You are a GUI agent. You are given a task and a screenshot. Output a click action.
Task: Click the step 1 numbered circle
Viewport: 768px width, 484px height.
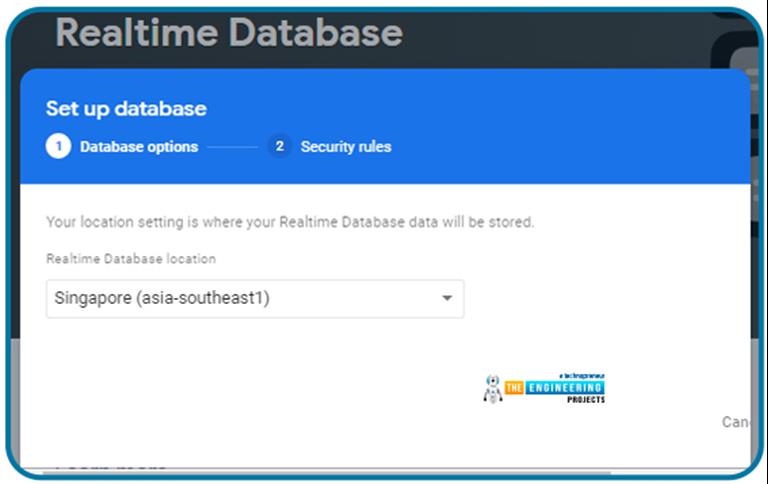pyautogui.click(x=58, y=146)
